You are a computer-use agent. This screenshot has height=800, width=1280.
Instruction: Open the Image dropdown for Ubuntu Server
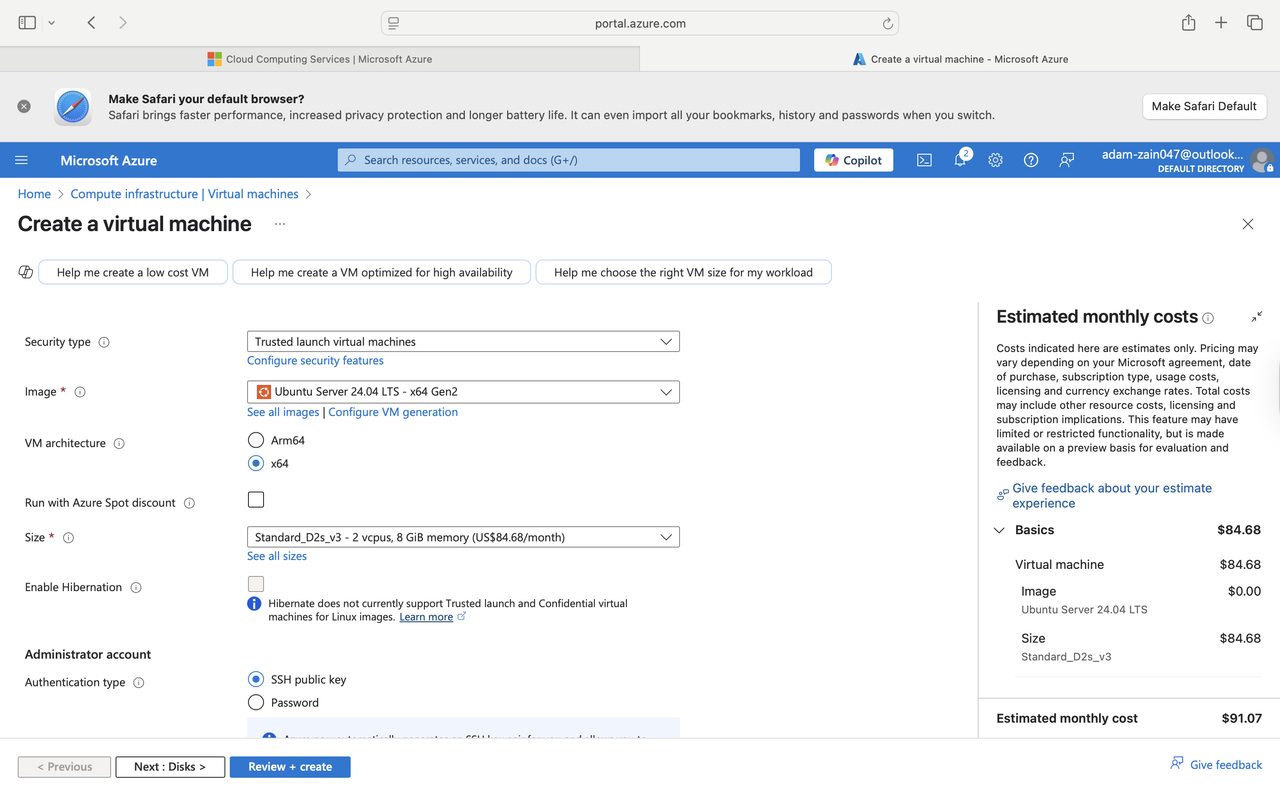pyautogui.click(x=463, y=392)
